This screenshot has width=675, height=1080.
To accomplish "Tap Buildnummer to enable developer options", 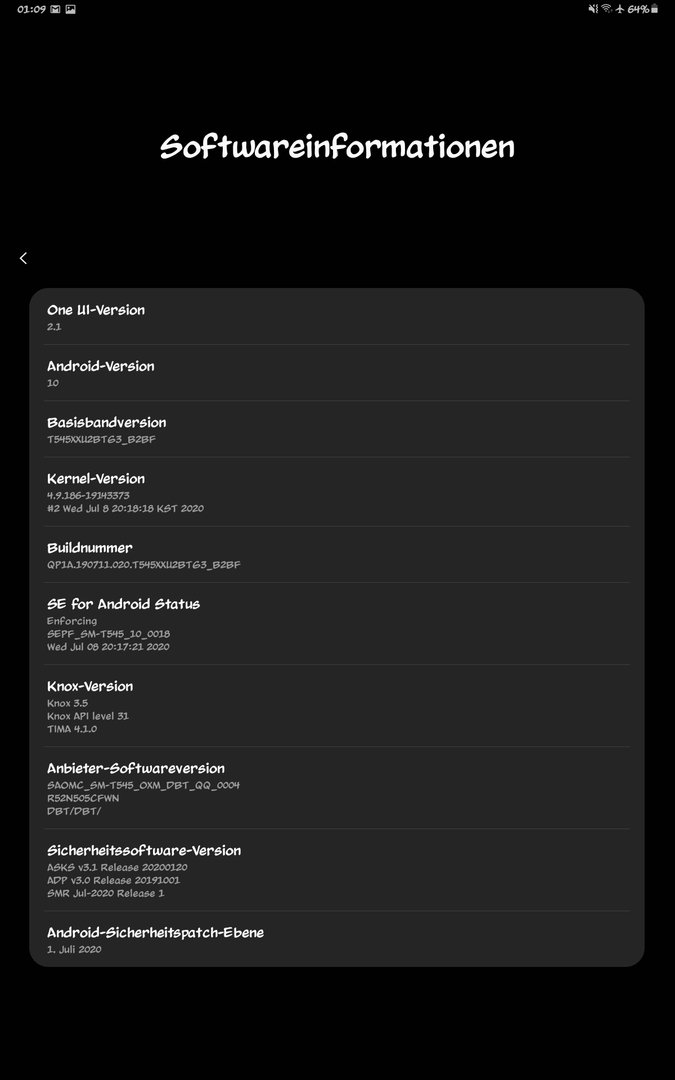I will 337,554.
